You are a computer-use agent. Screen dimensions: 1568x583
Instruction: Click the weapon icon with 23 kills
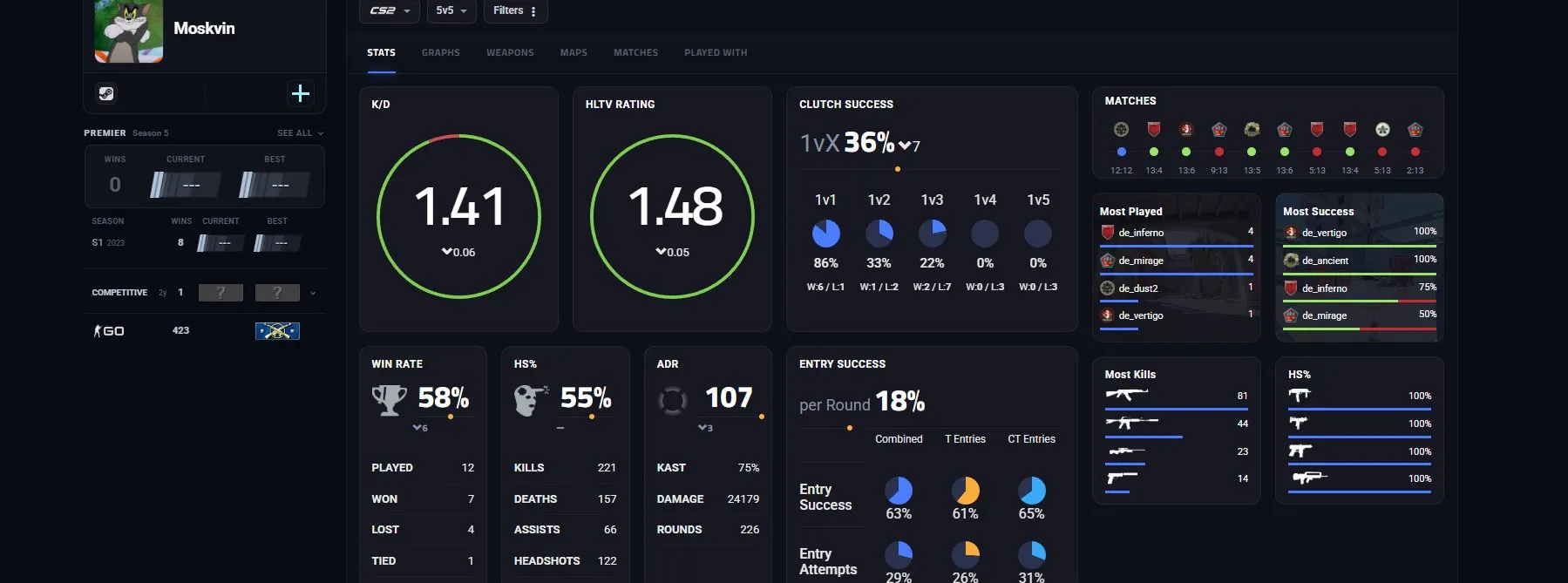click(x=1125, y=451)
